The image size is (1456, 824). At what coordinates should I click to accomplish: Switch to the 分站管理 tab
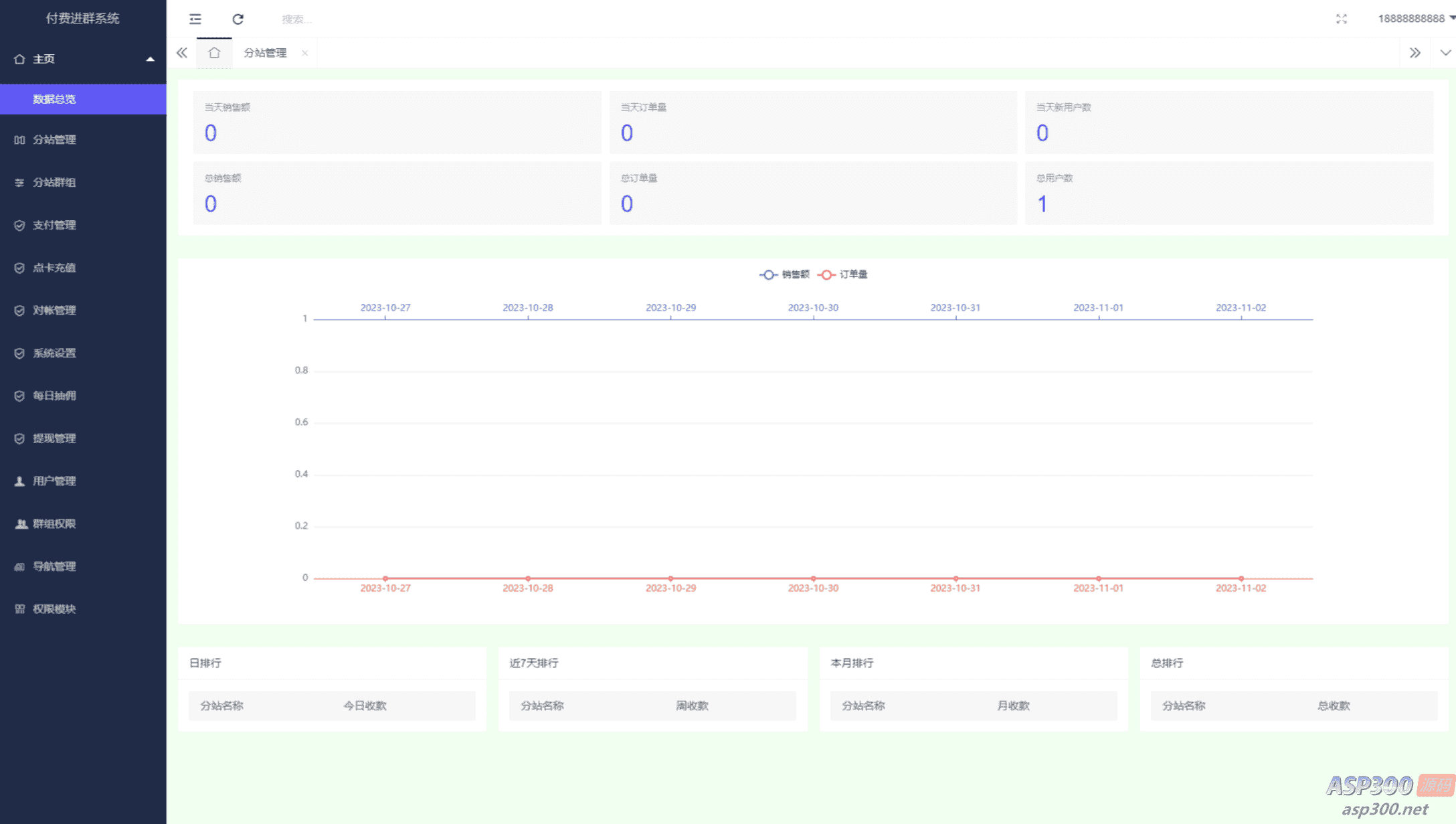tap(265, 53)
